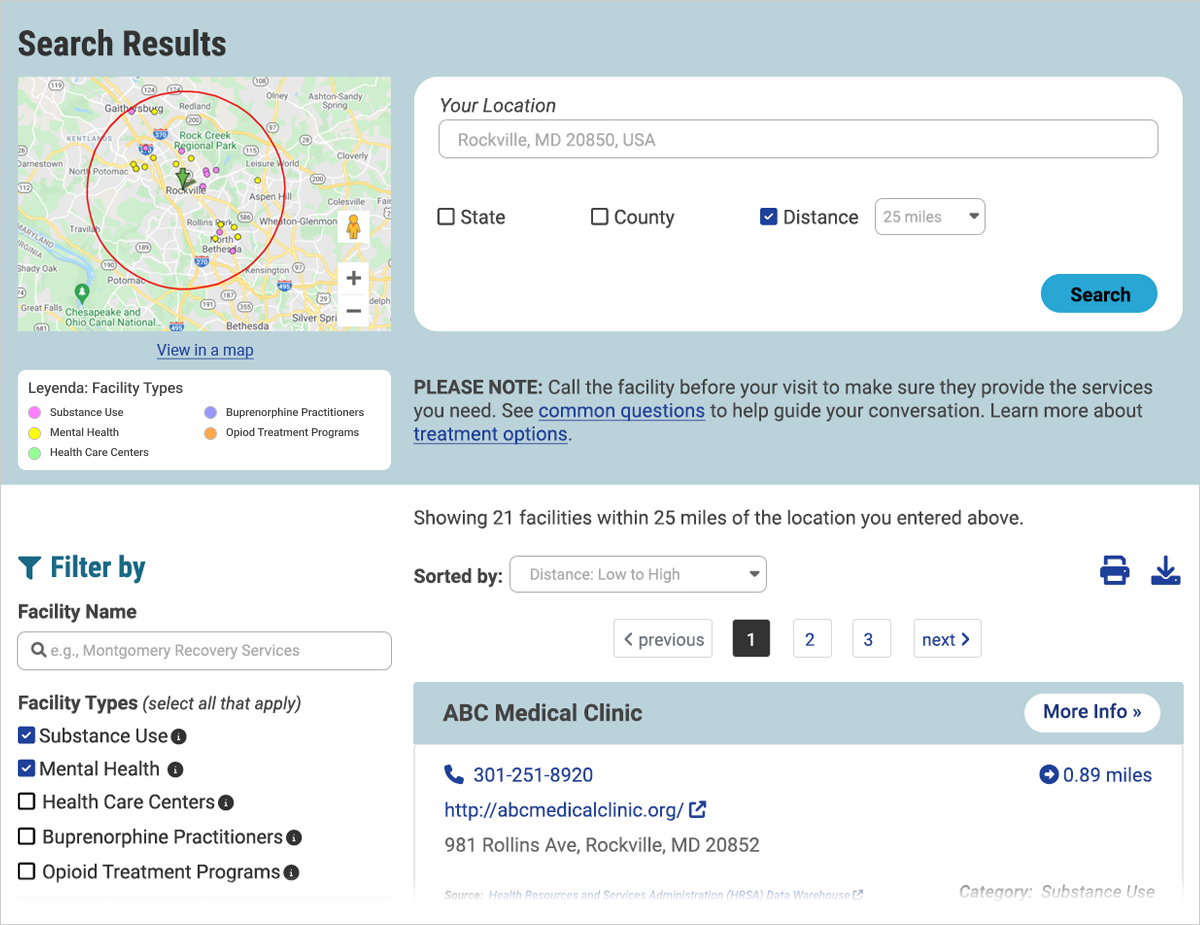Uncheck the Distance checkbox
The width and height of the screenshot is (1200, 925).
click(x=769, y=216)
